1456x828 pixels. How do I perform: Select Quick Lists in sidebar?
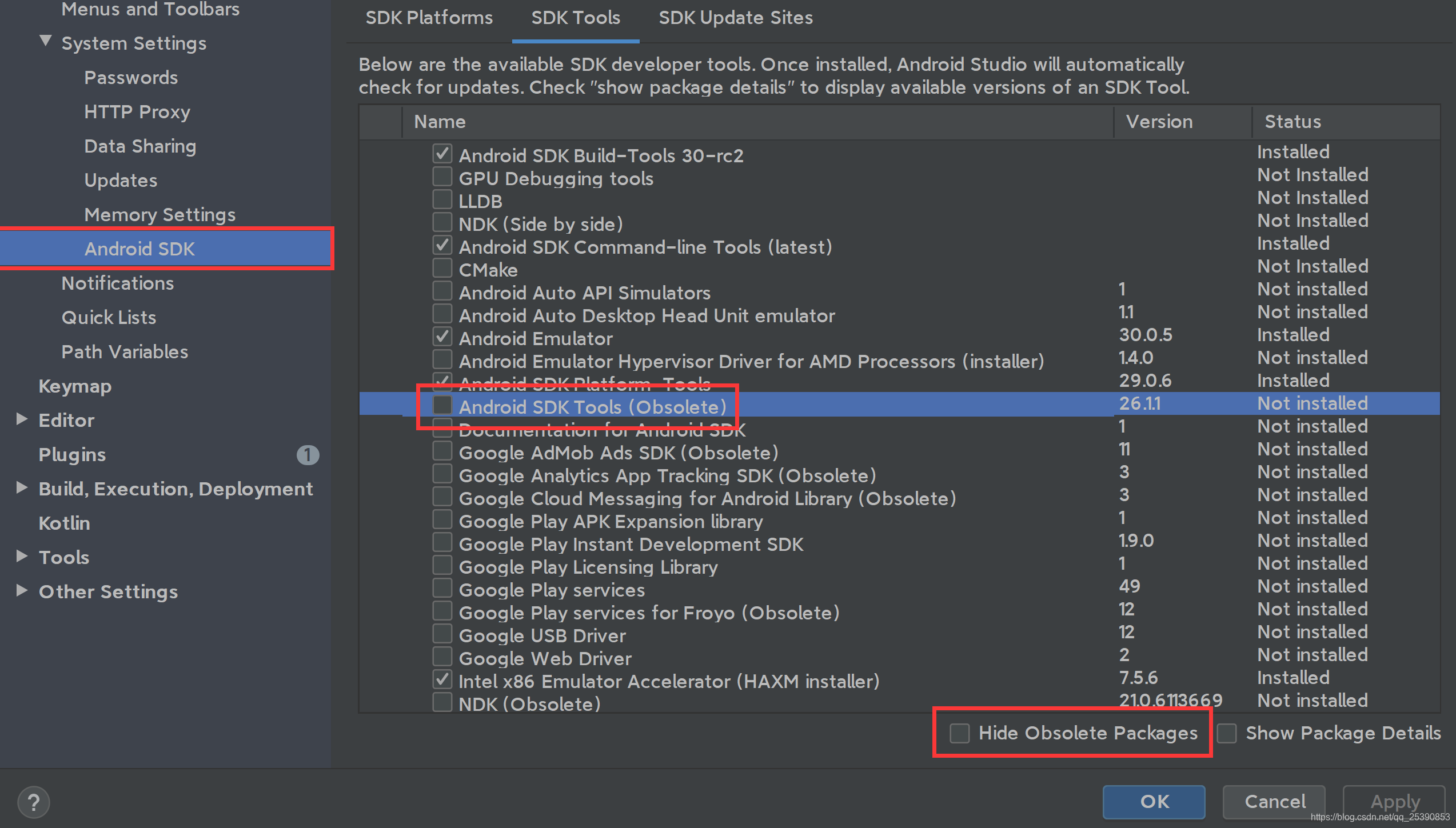pyautogui.click(x=109, y=317)
